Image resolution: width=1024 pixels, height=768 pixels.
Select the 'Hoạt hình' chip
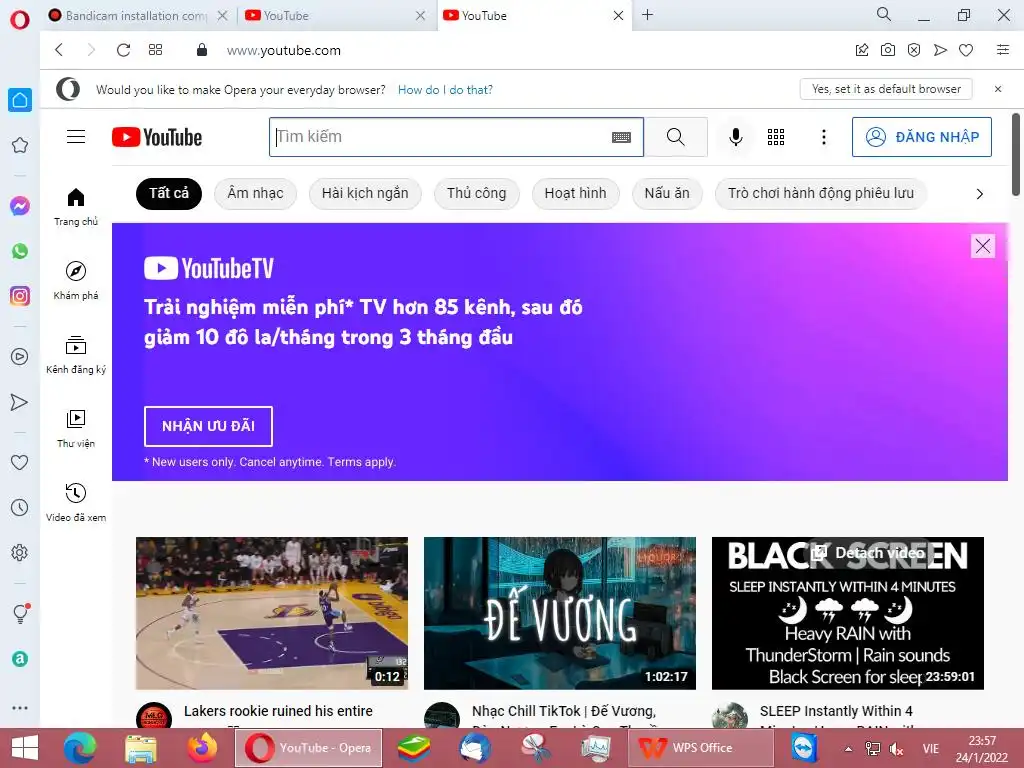pyautogui.click(x=575, y=194)
